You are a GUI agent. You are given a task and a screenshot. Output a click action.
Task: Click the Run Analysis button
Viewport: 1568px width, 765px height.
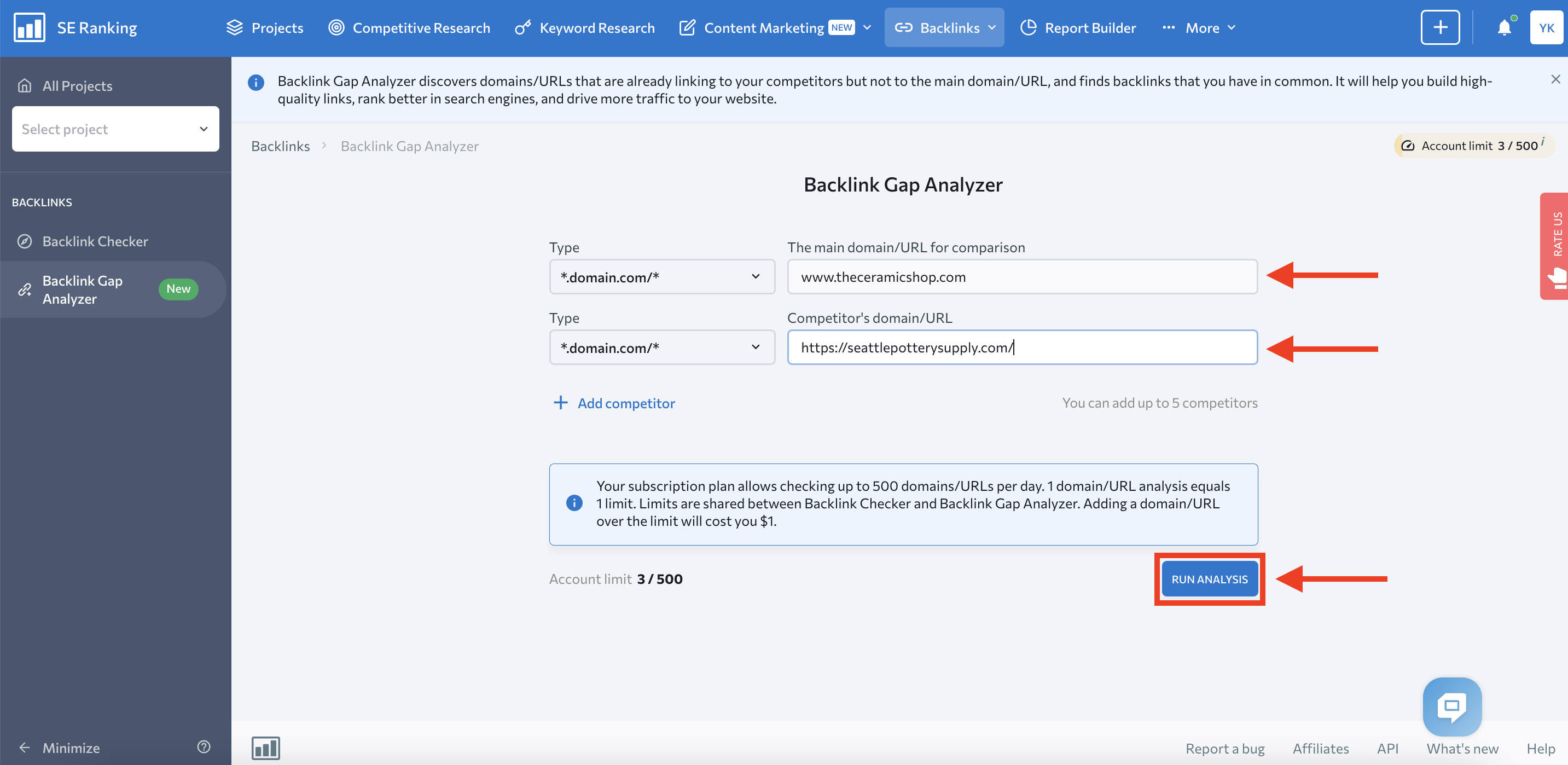coord(1209,579)
